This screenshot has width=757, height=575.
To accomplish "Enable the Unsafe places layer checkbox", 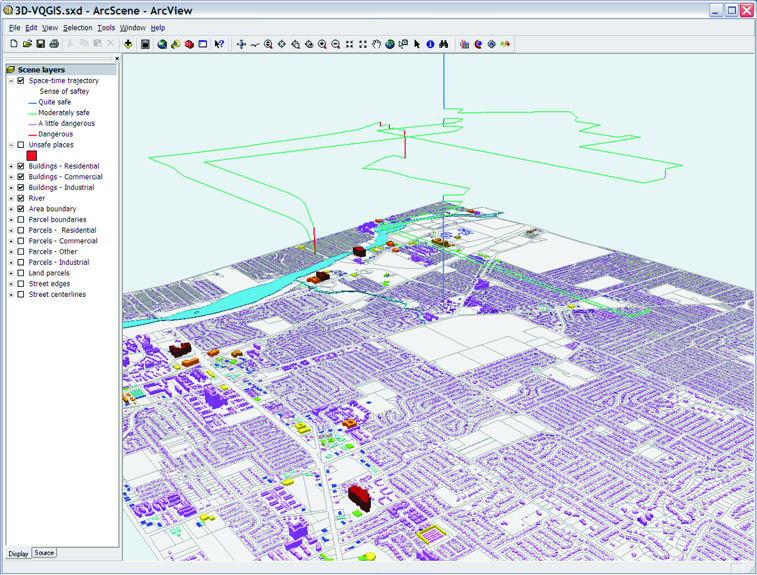I will [x=21, y=145].
